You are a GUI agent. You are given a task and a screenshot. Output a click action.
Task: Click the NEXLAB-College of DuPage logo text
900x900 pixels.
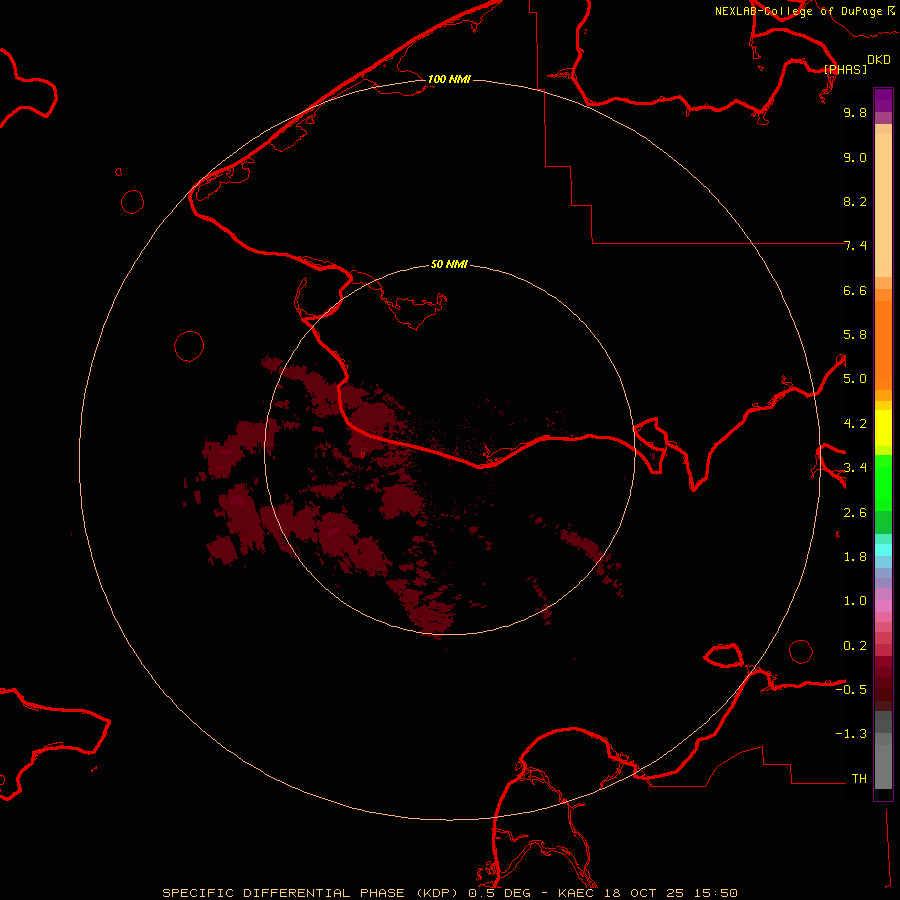[x=799, y=11]
